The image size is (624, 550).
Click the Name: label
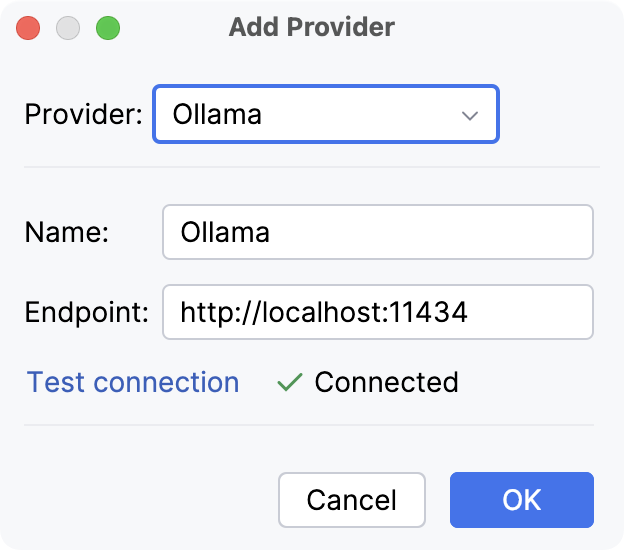click(66, 232)
